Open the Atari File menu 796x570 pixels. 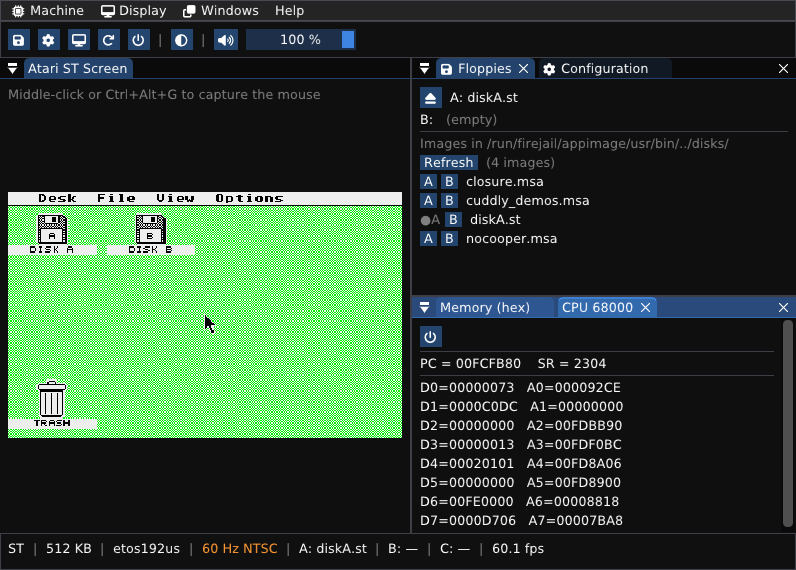click(x=116, y=198)
